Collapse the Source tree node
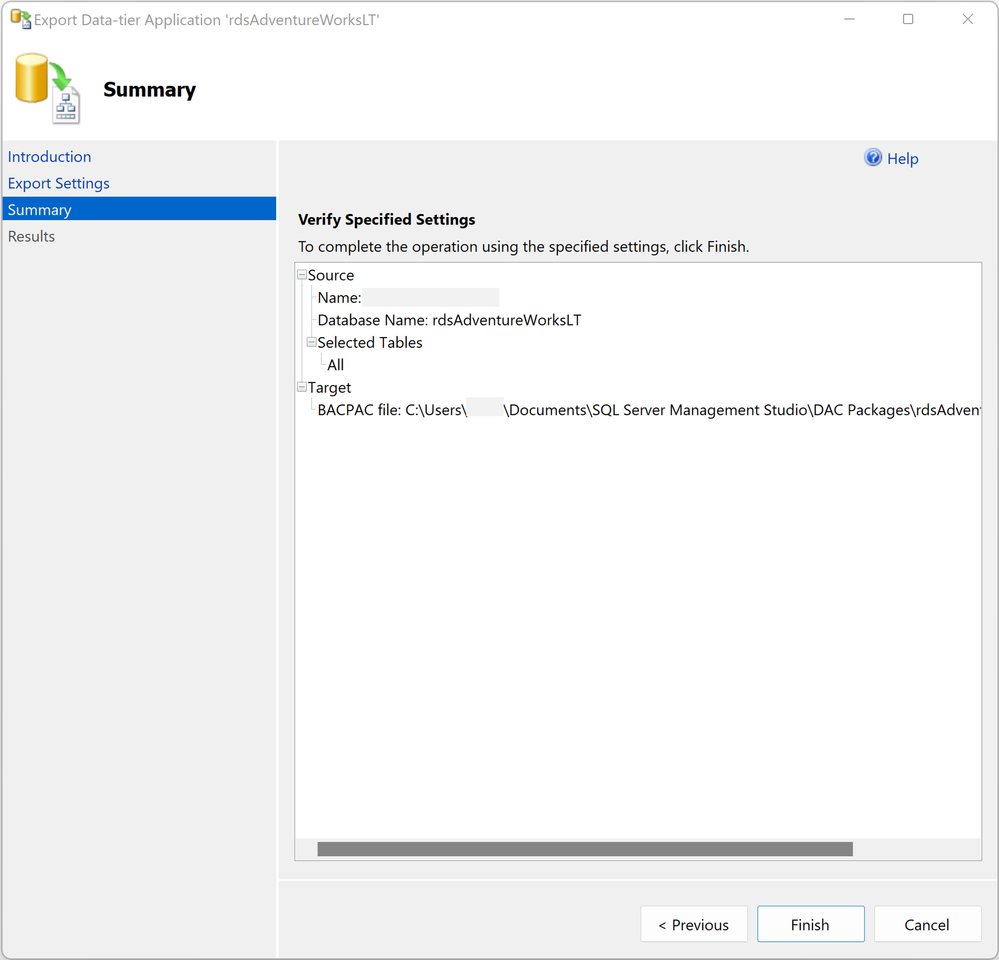Viewport: 999px width, 960px height. [302, 275]
